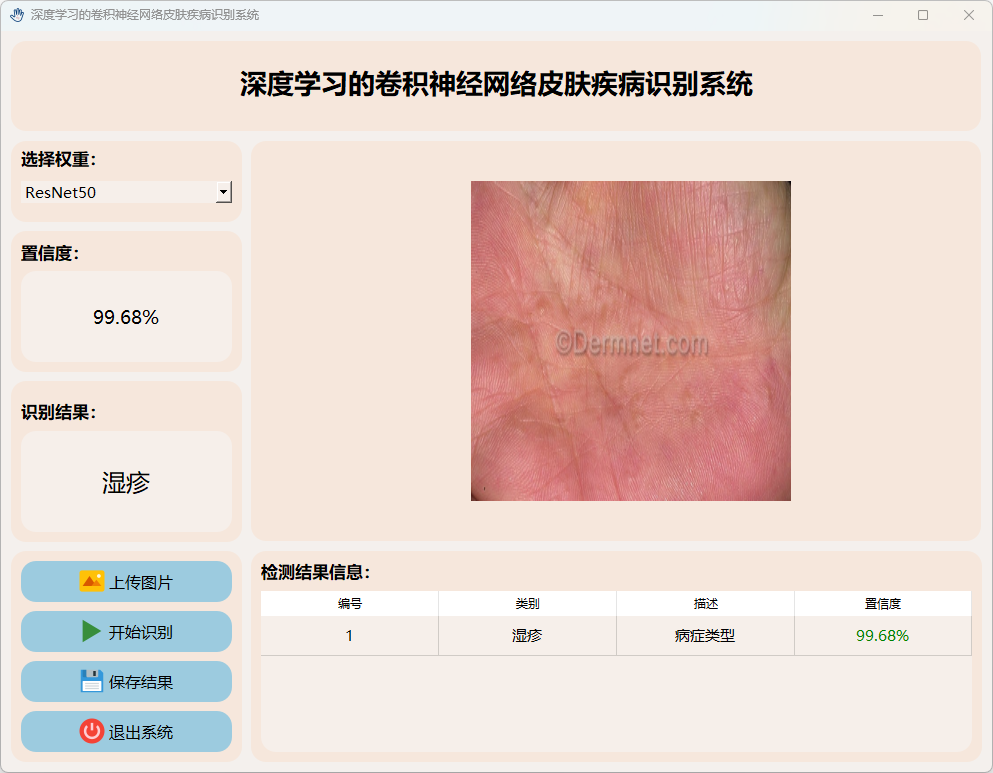Select table cell with number 1
The height and width of the screenshot is (773, 993).
[350, 636]
